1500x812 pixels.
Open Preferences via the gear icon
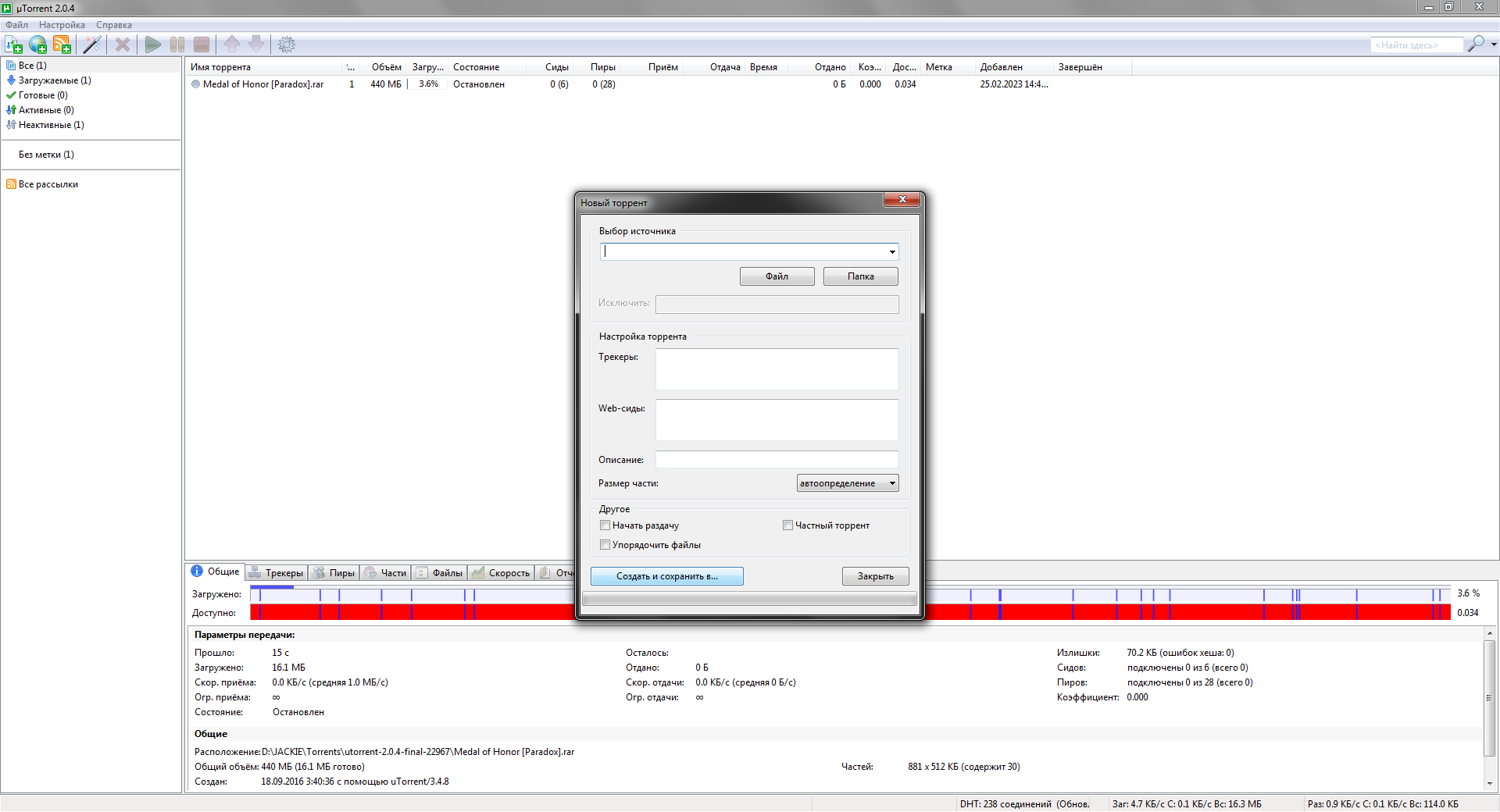tap(287, 45)
